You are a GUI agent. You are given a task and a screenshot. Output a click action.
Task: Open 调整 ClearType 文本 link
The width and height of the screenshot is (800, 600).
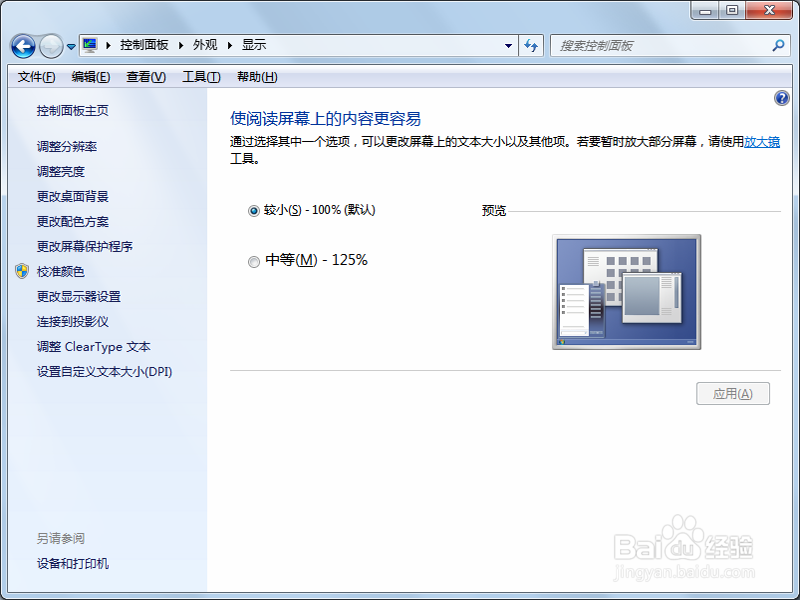pos(94,347)
